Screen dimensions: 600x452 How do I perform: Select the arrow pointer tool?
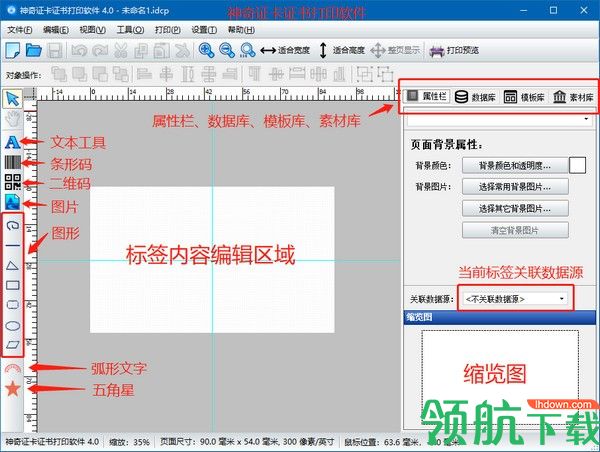13,99
